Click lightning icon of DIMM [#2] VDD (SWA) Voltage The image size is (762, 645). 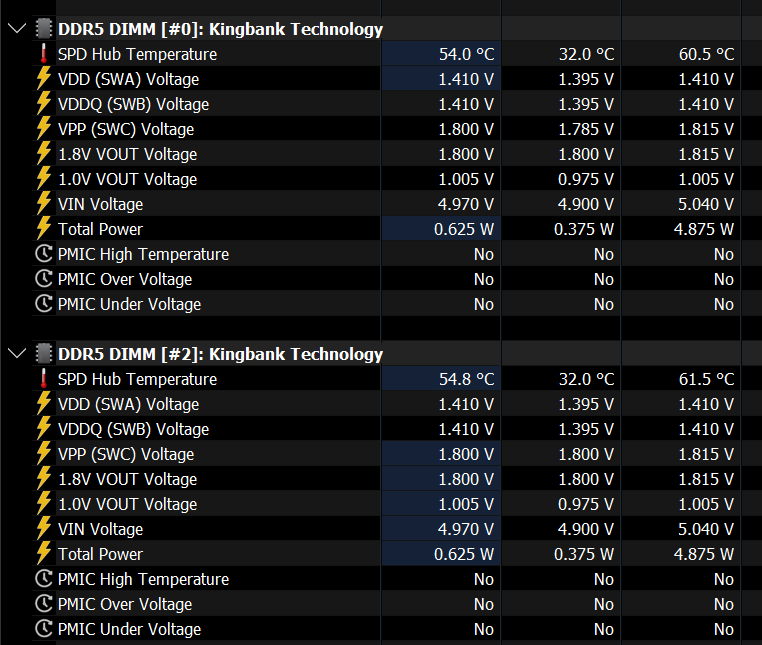[44, 404]
